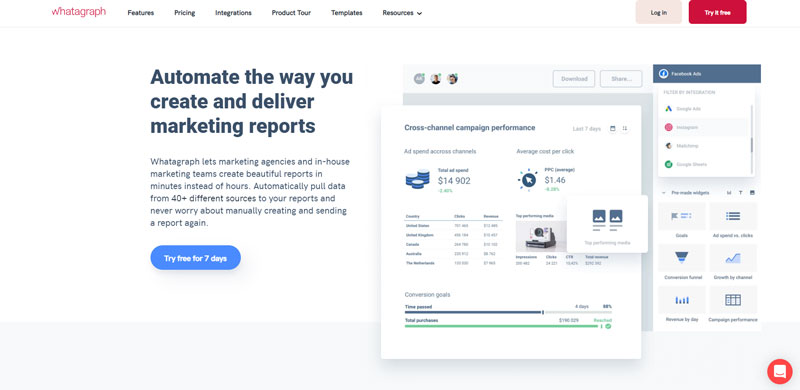
Task: Select the Growth by channel widget
Action: coord(733,257)
